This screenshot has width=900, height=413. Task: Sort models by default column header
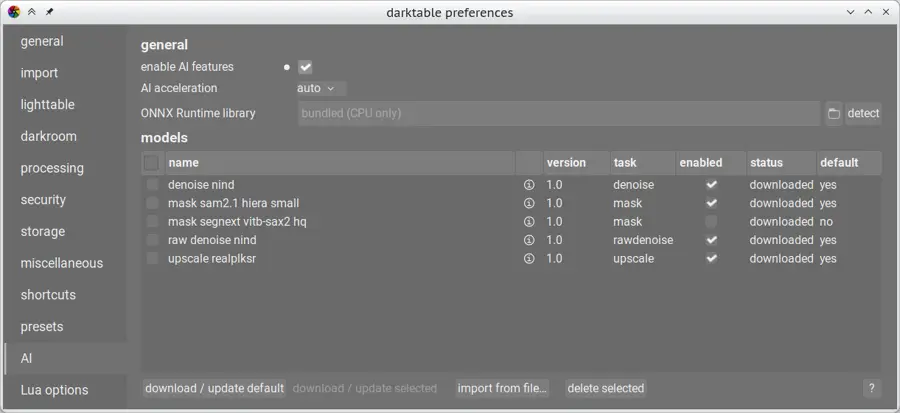849,163
